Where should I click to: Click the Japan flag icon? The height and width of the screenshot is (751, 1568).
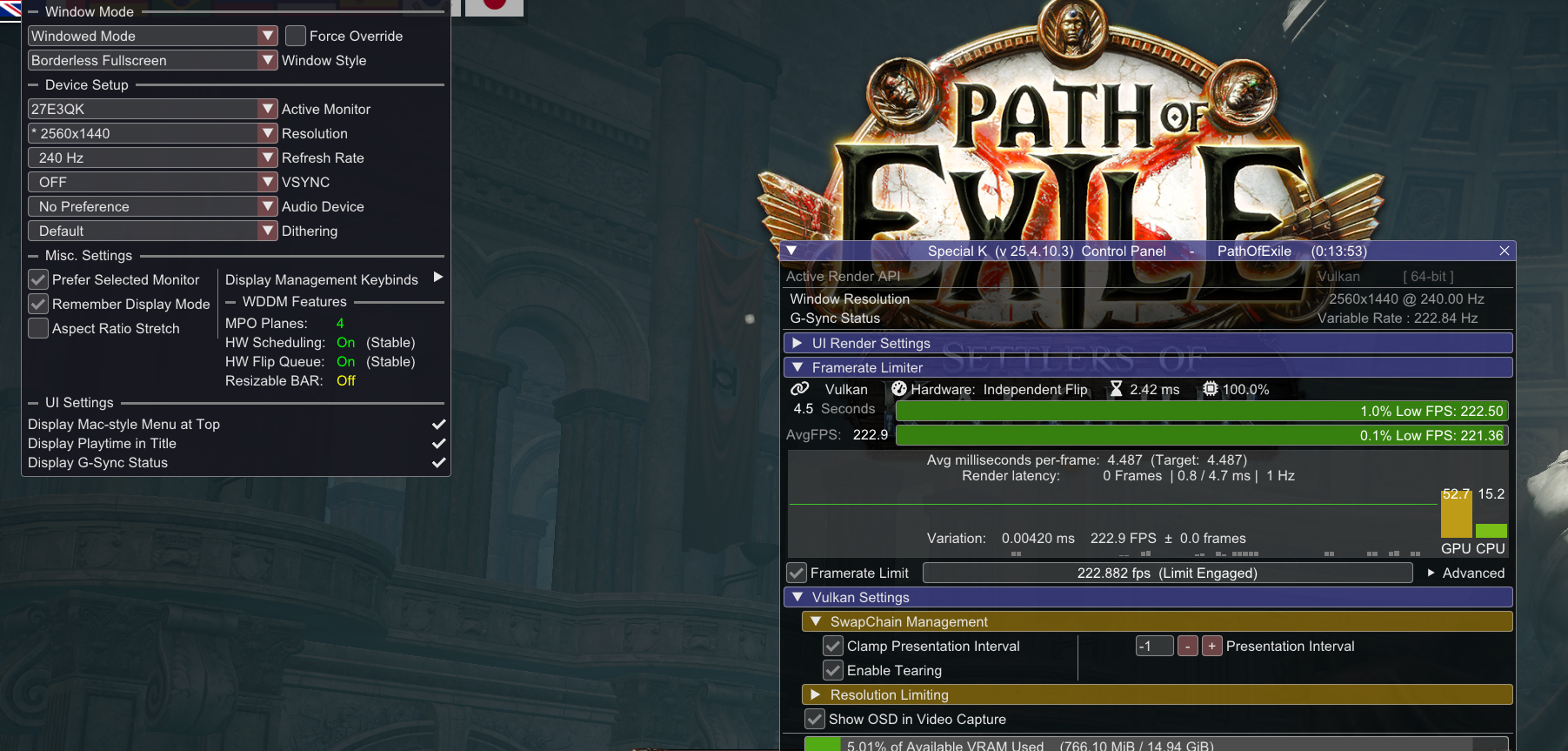(x=494, y=7)
